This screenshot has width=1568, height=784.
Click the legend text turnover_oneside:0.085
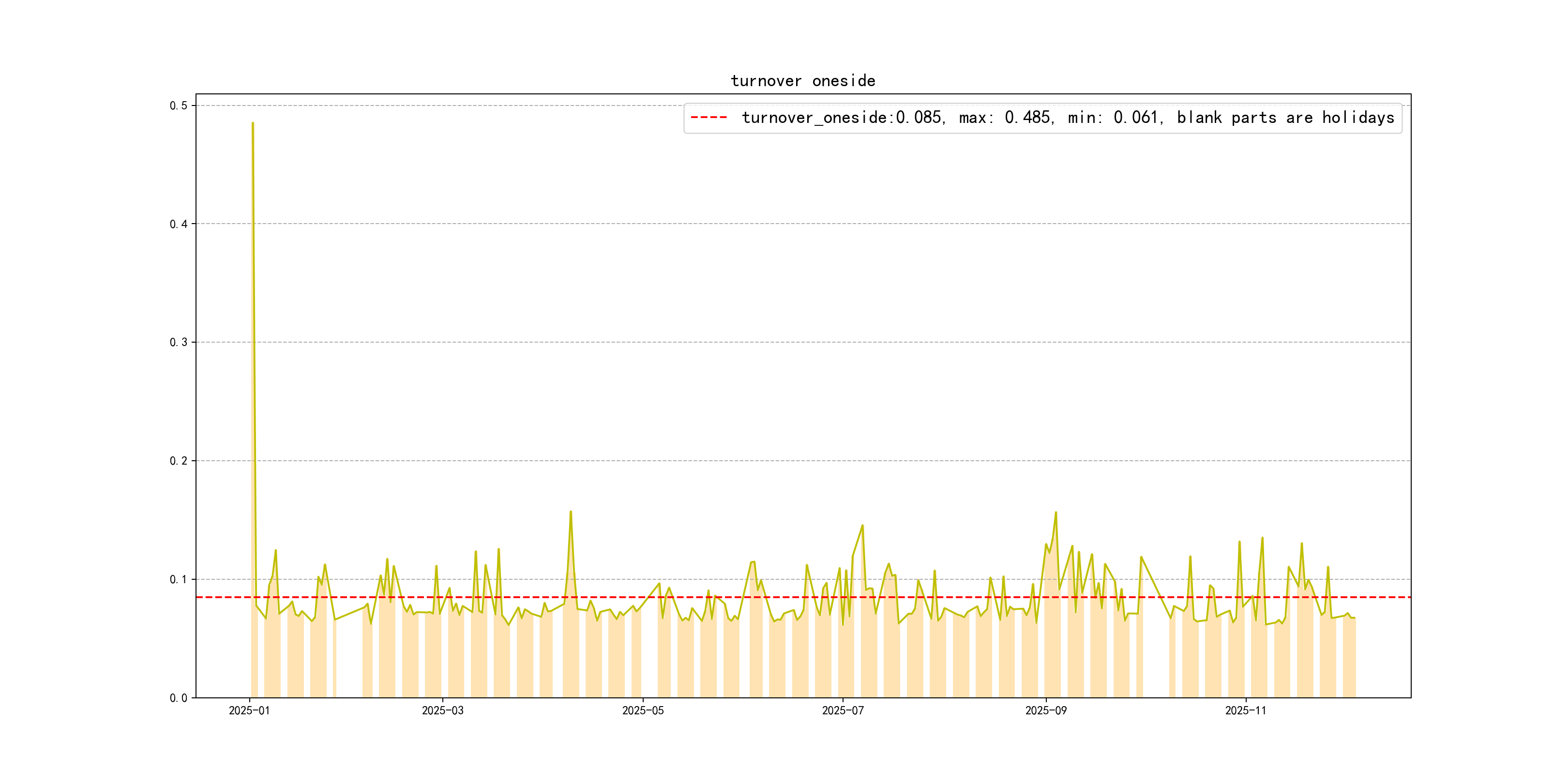tap(842, 118)
